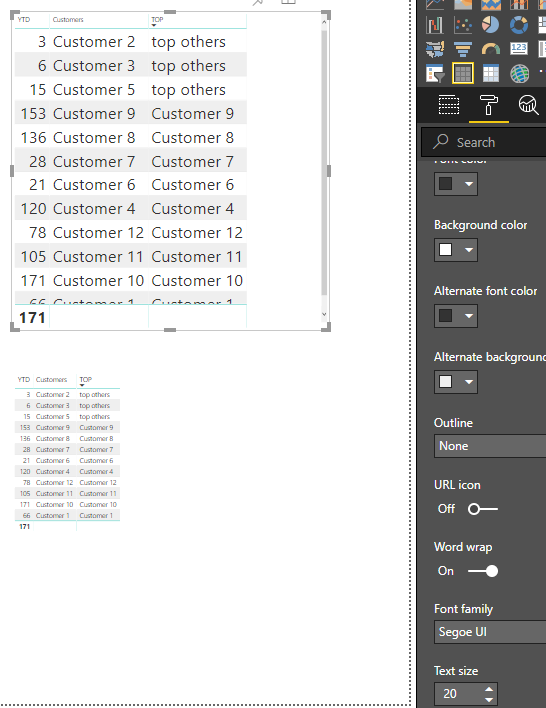Select the Card (123) visualization
The width and height of the screenshot is (546, 708).
click(519, 48)
